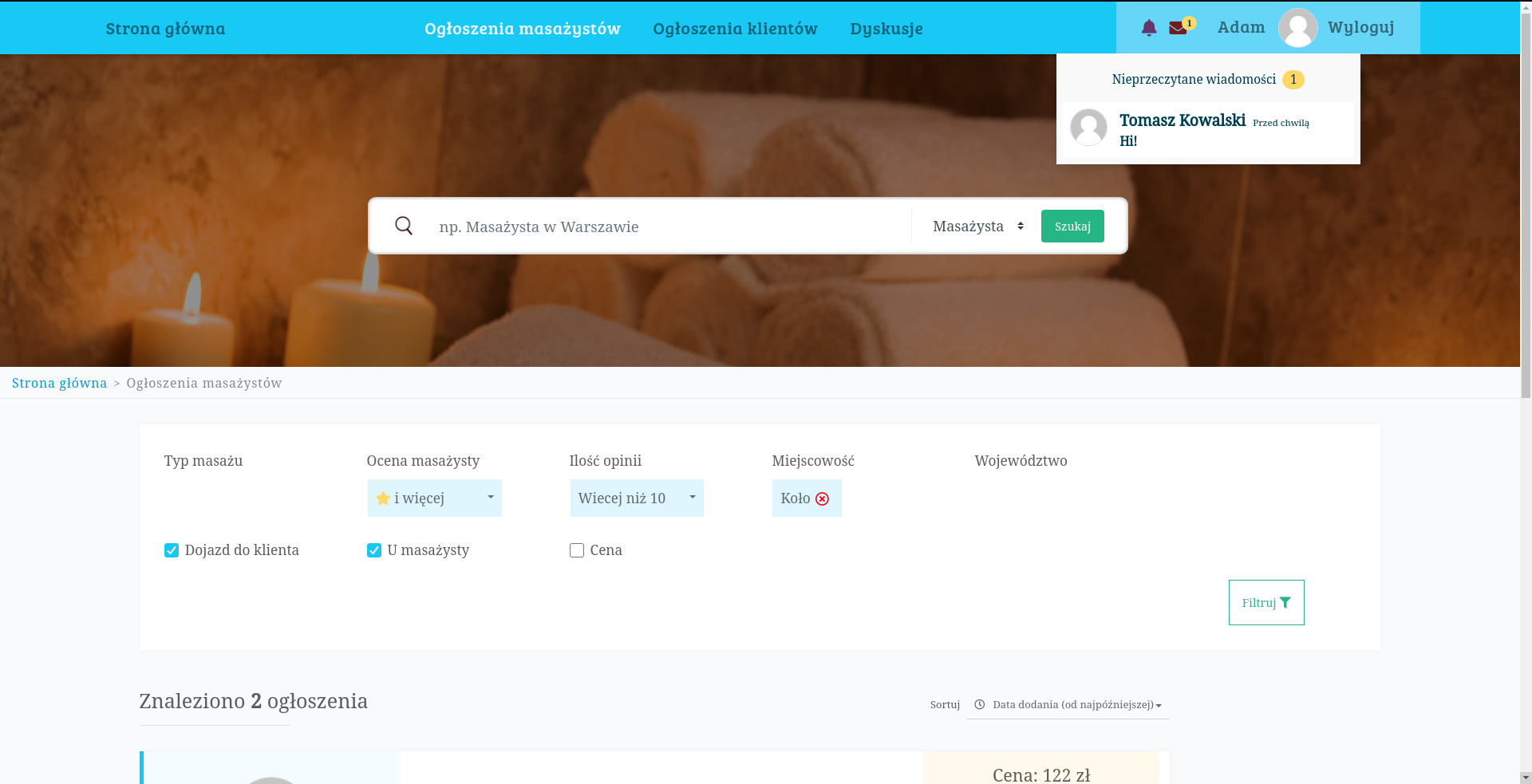Open the unread messages envelope icon
1532x784 pixels.
(1178, 28)
